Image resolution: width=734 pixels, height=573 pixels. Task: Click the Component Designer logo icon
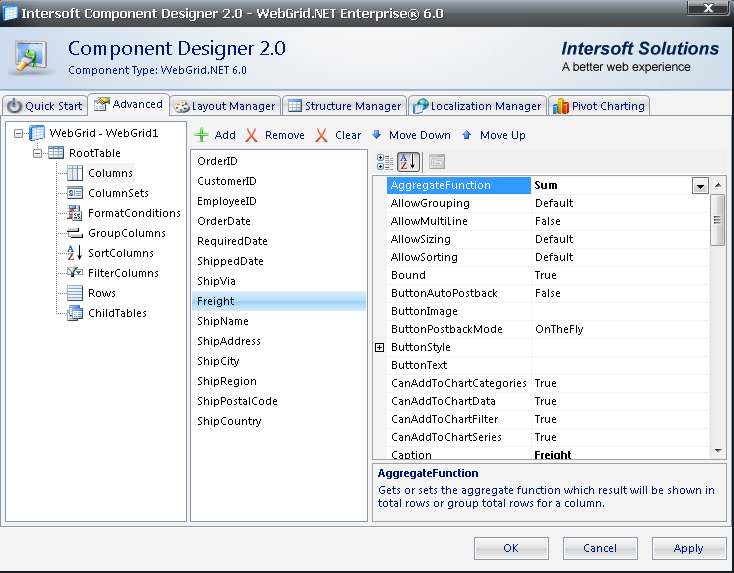point(31,57)
